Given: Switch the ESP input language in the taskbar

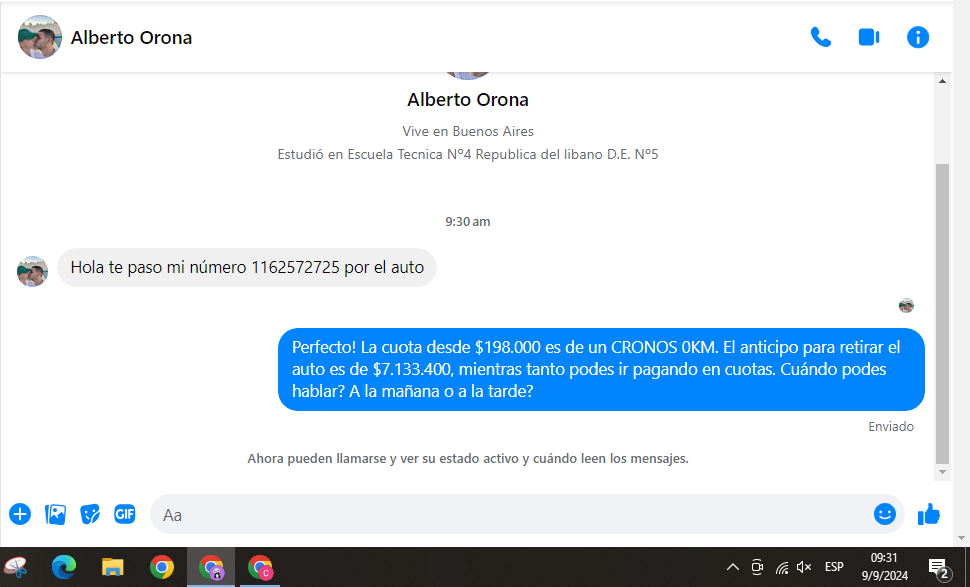Looking at the screenshot, I should [x=834, y=567].
